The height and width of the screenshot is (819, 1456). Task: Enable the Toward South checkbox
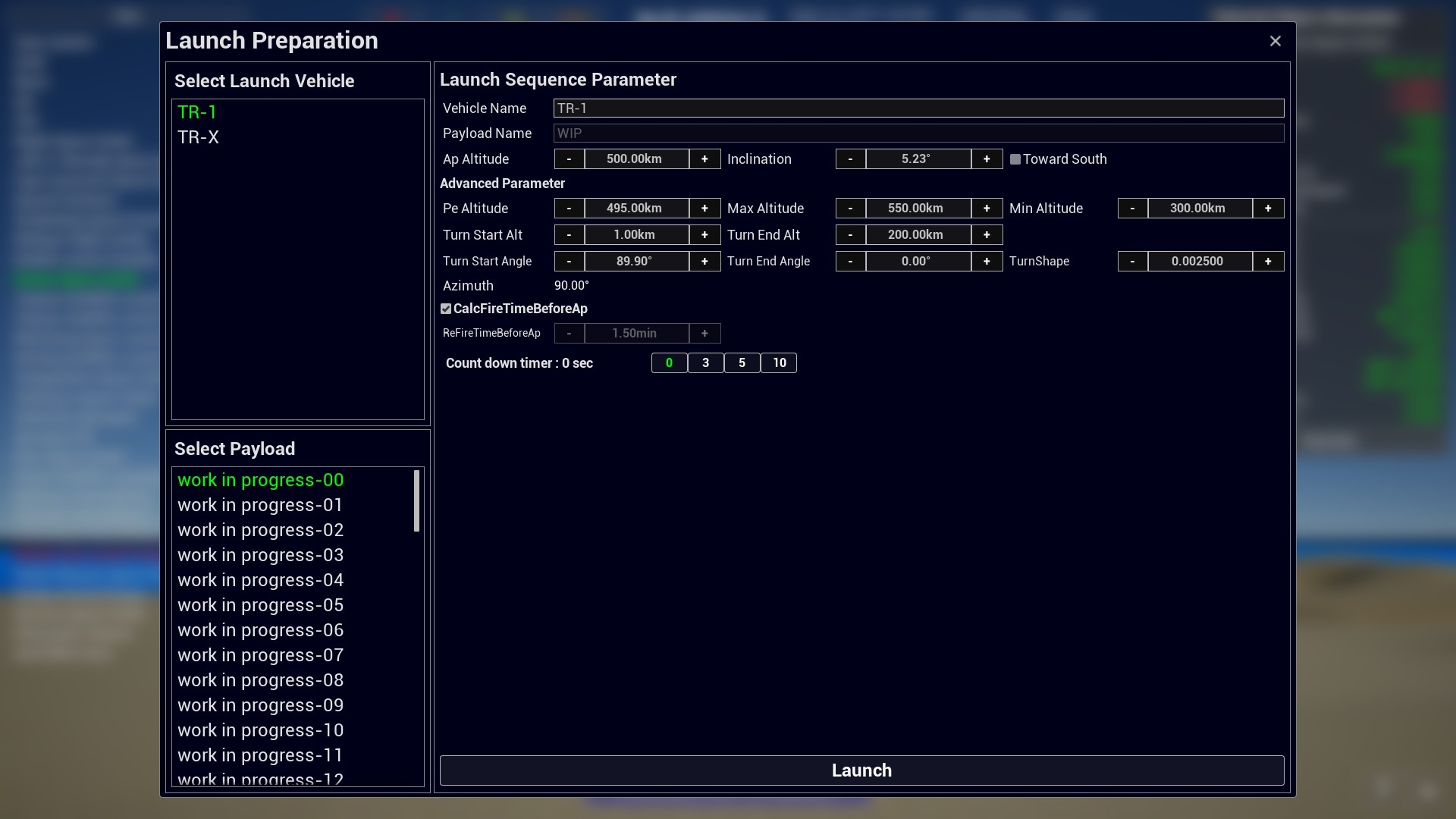[1015, 159]
